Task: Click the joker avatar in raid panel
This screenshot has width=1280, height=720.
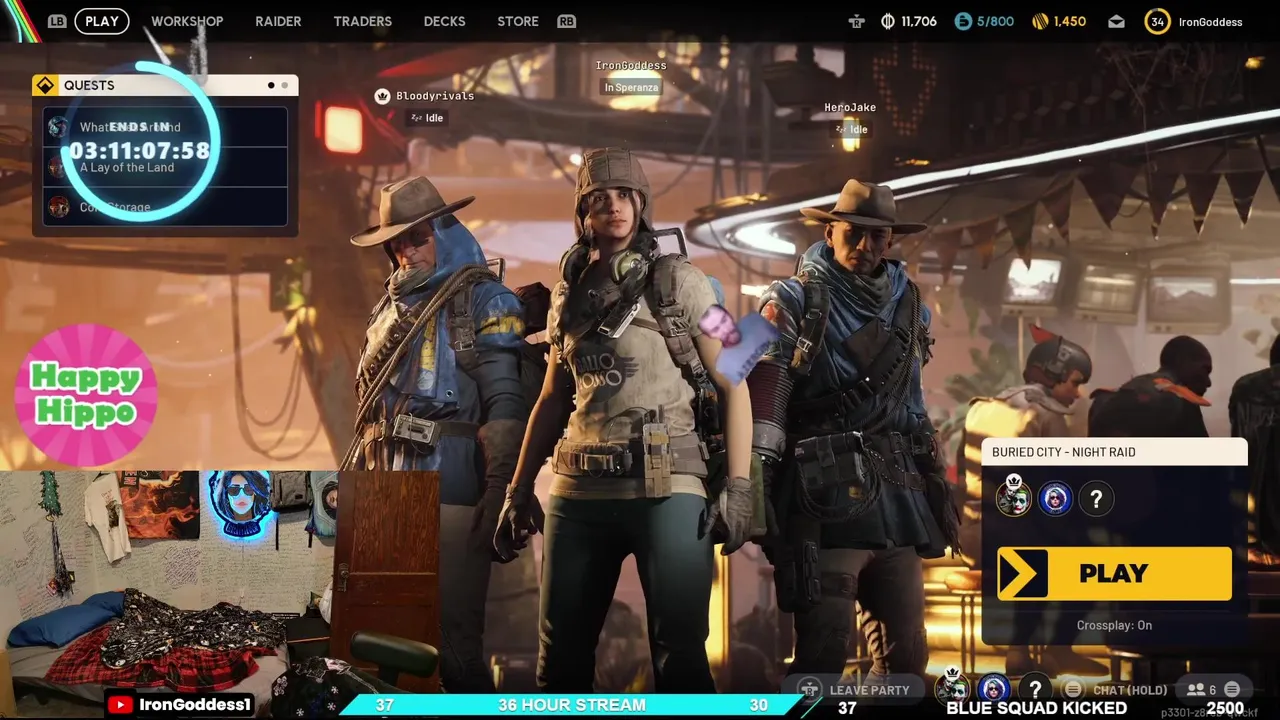Action: pos(1013,497)
